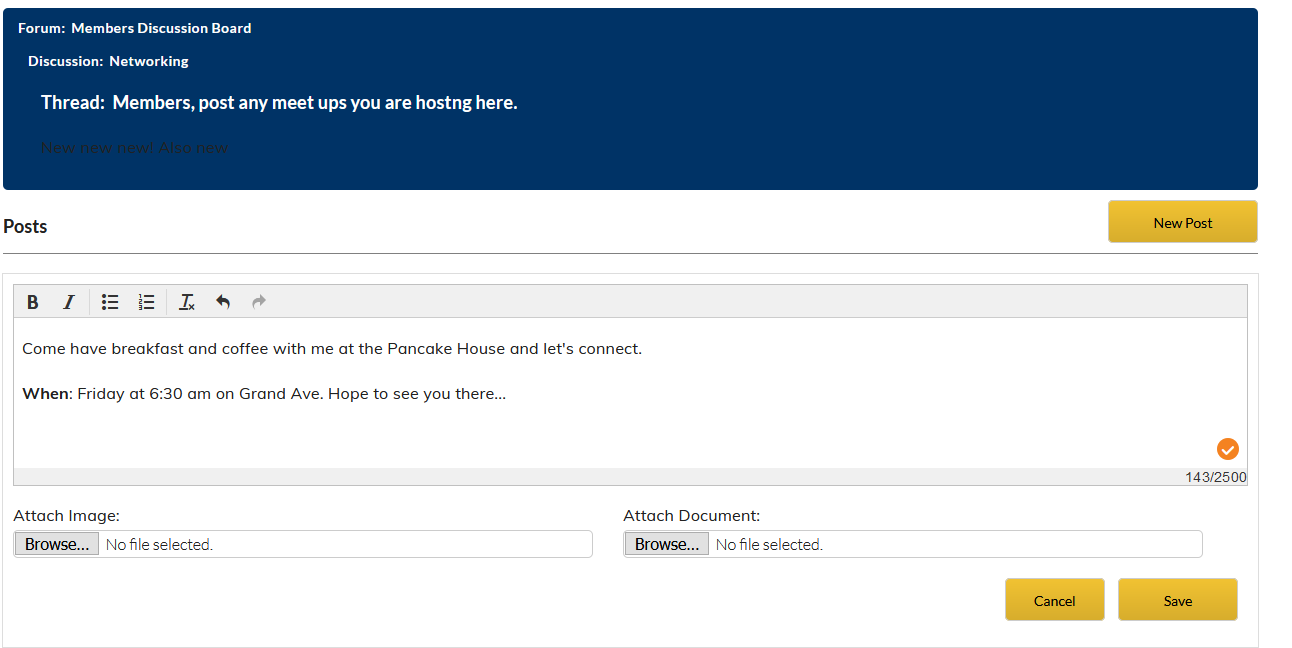The height and width of the screenshot is (648, 1292).
Task: Insert a numbered list
Action: (147, 302)
